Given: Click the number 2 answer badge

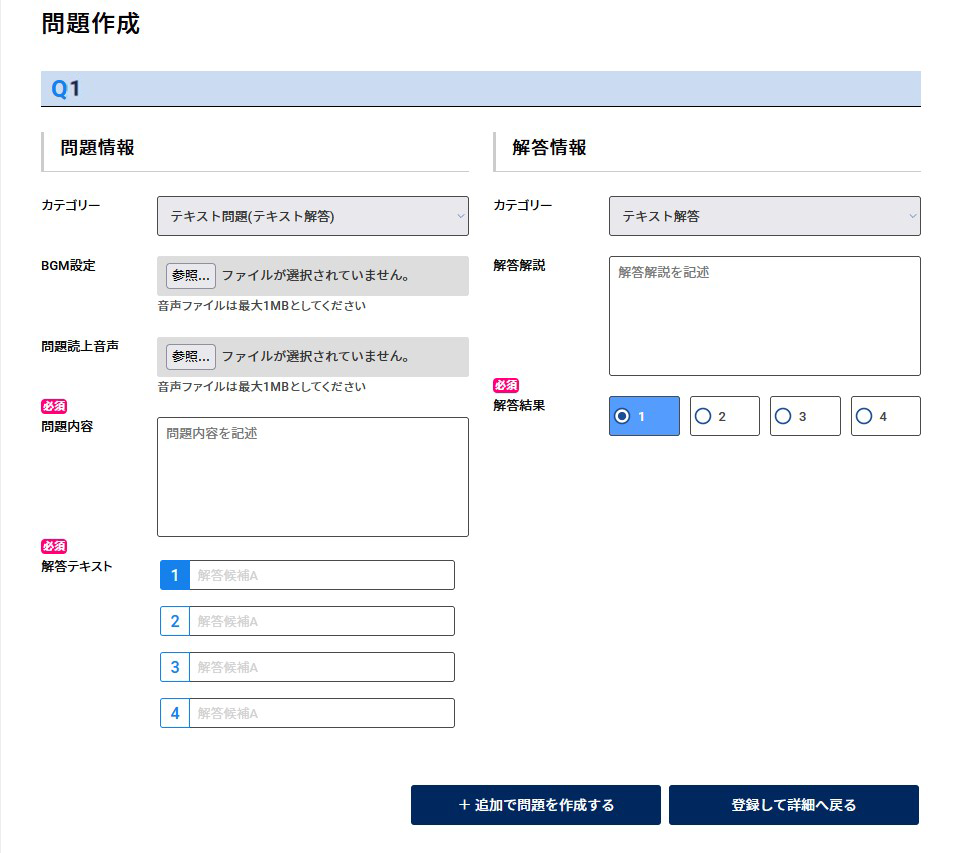Looking at the screenshot, I should point(175,621).
